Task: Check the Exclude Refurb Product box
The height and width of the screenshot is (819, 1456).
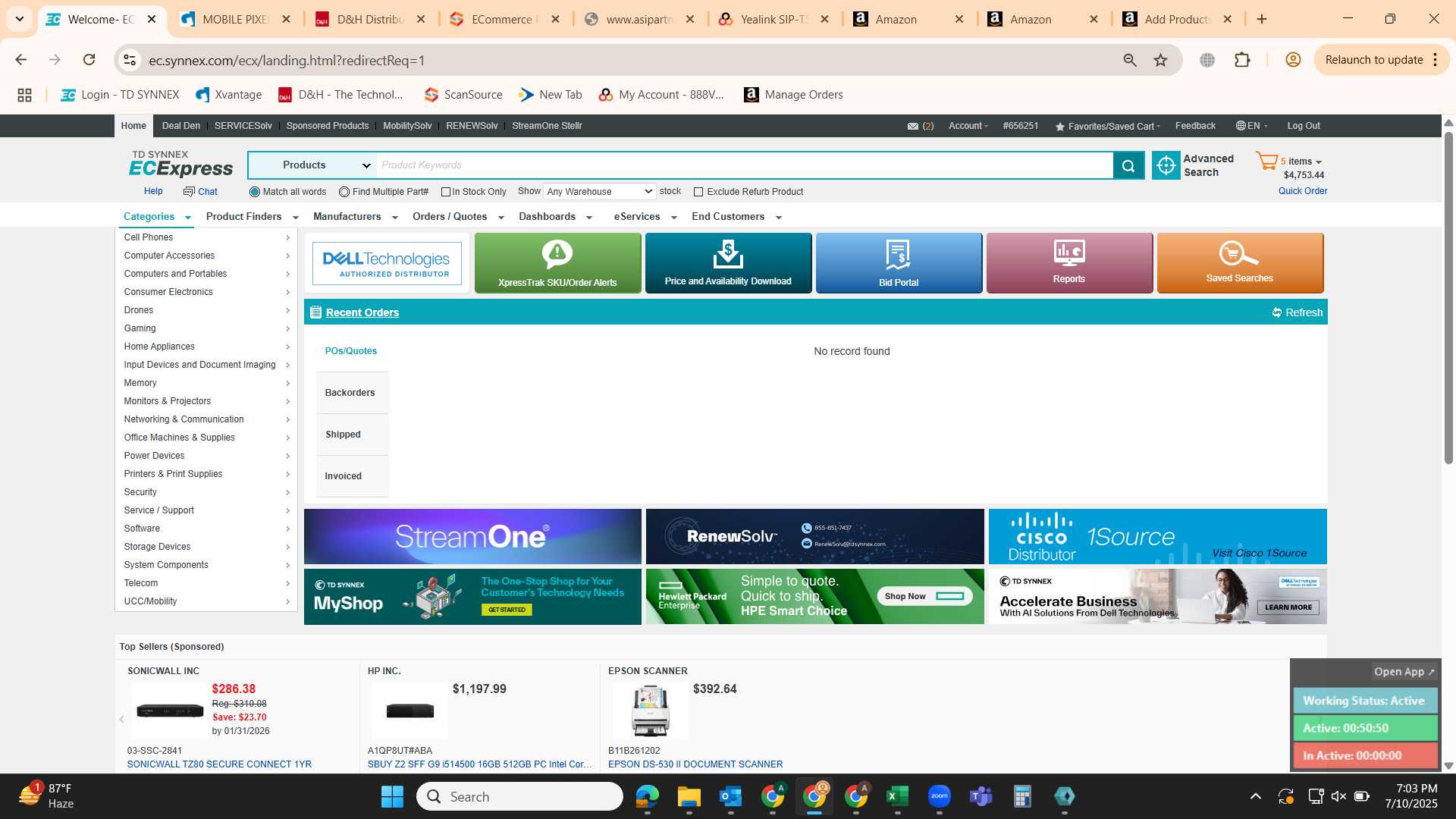Action: pos(698,192)
